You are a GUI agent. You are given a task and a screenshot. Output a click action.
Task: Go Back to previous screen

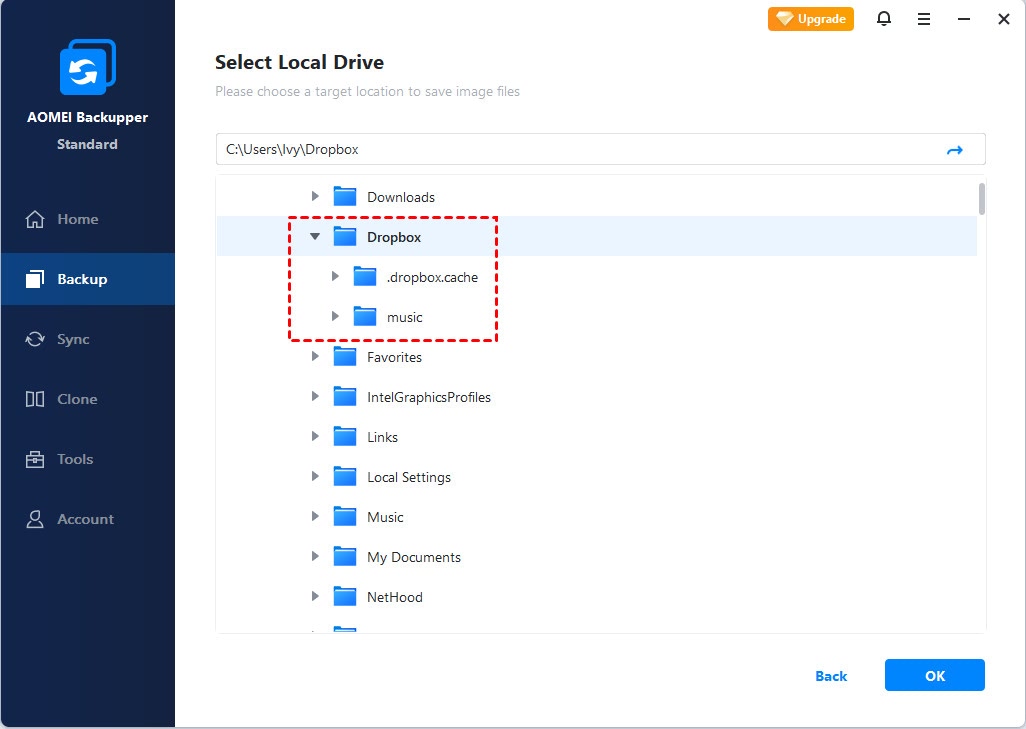coord(831,676)
